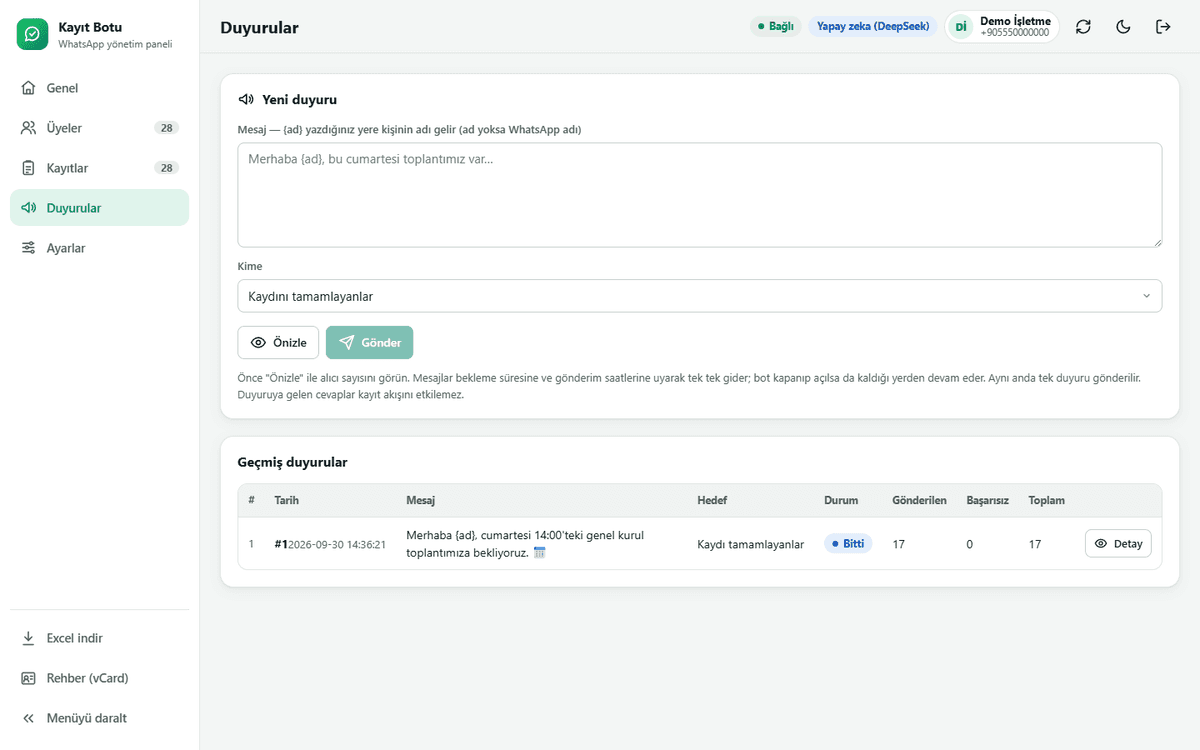
Task: Click the Demo İşletme account chip
Action: coord(1002,27)
